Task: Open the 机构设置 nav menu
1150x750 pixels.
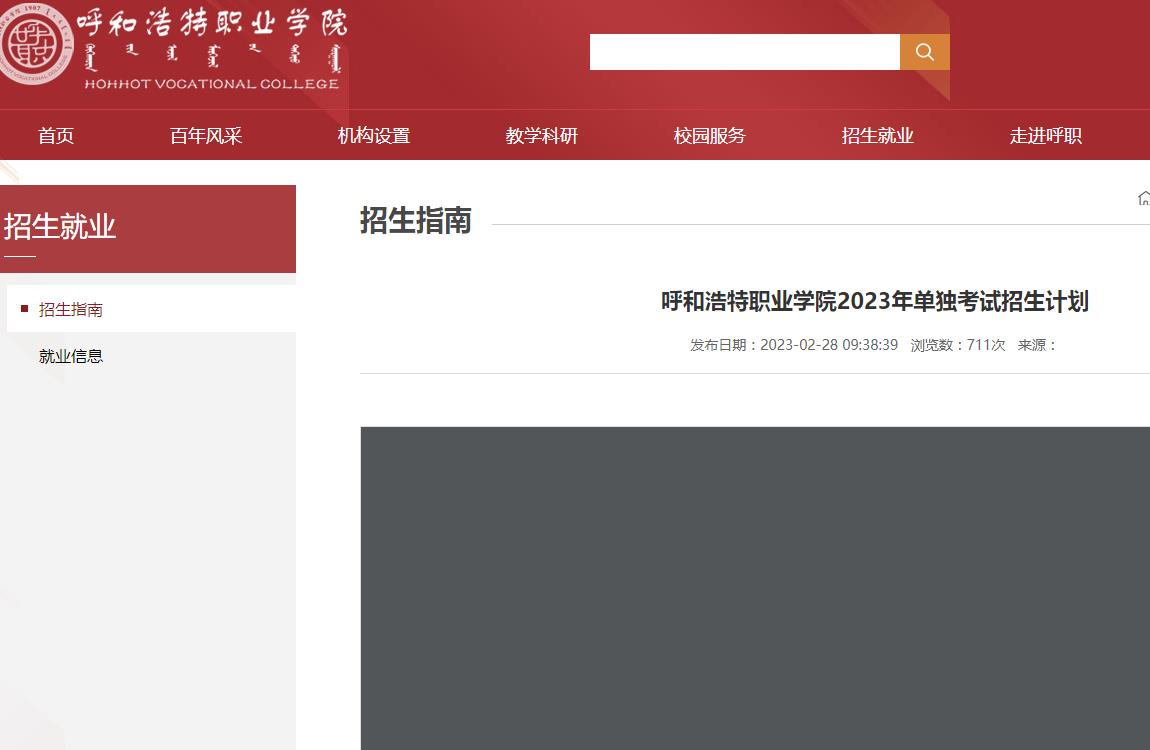Action: pyautogui.click(x=374, y=136)
